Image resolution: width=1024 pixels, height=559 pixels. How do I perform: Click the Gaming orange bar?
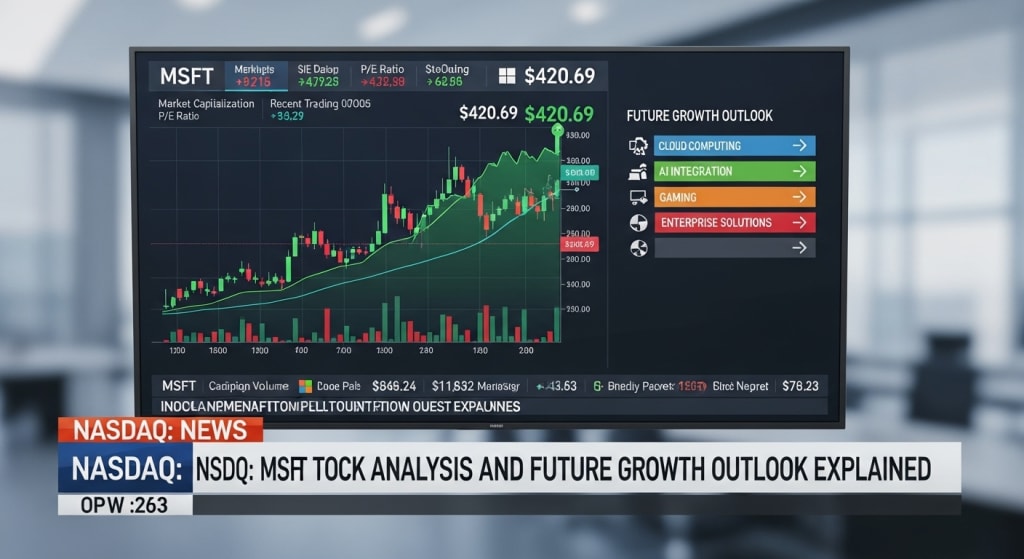tap(735, 197)
